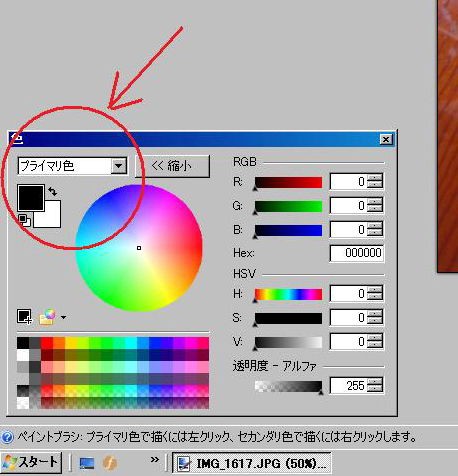Click the << 縮小 collapse button

pyautogui.click(x=172, y=166)
